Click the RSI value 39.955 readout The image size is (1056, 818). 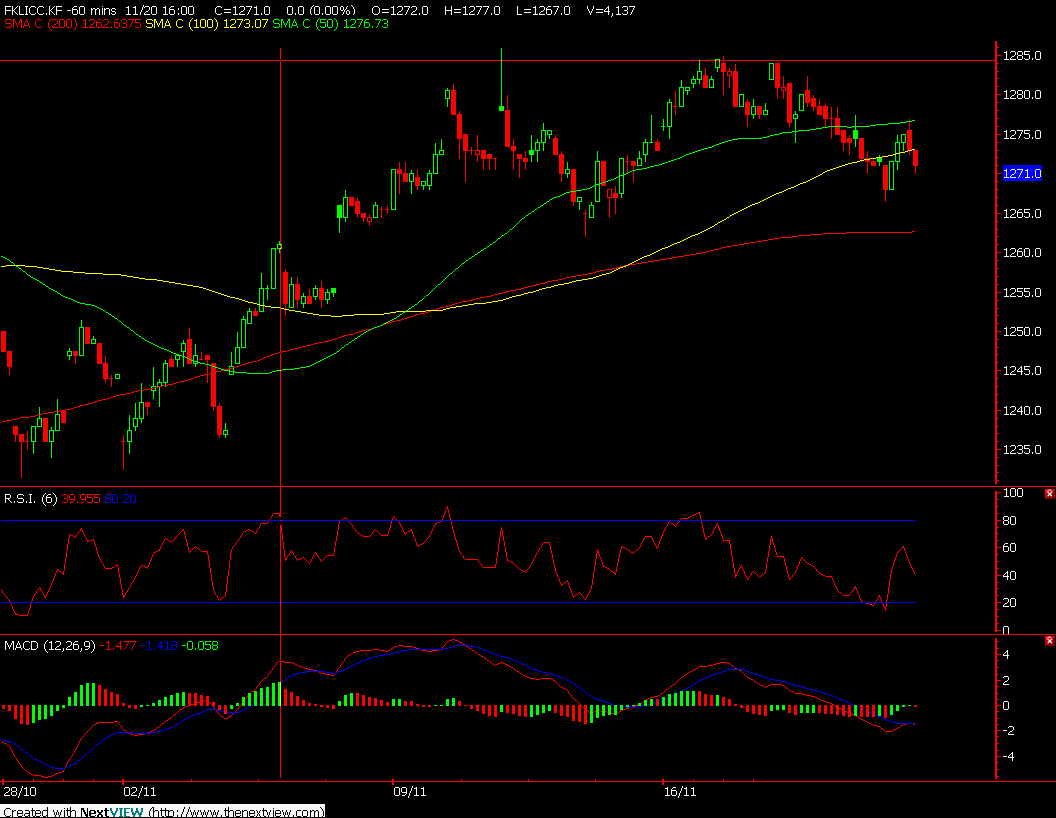(81, 499)
